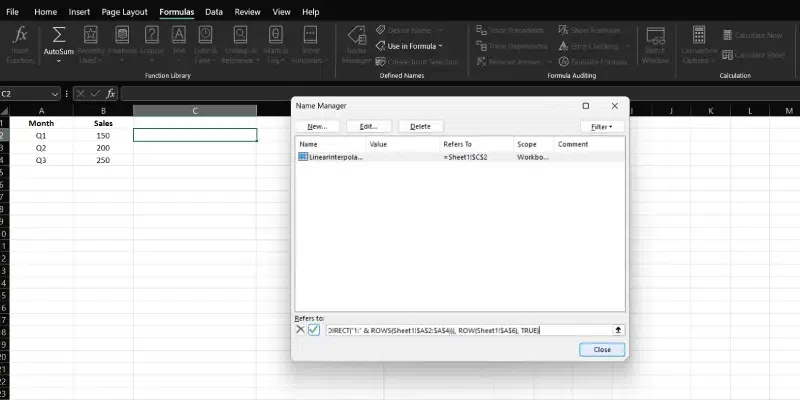Viewport: 800px width, 400px height.
Task: Expand the Error Checking dropdown arrow
Action: 628,46
